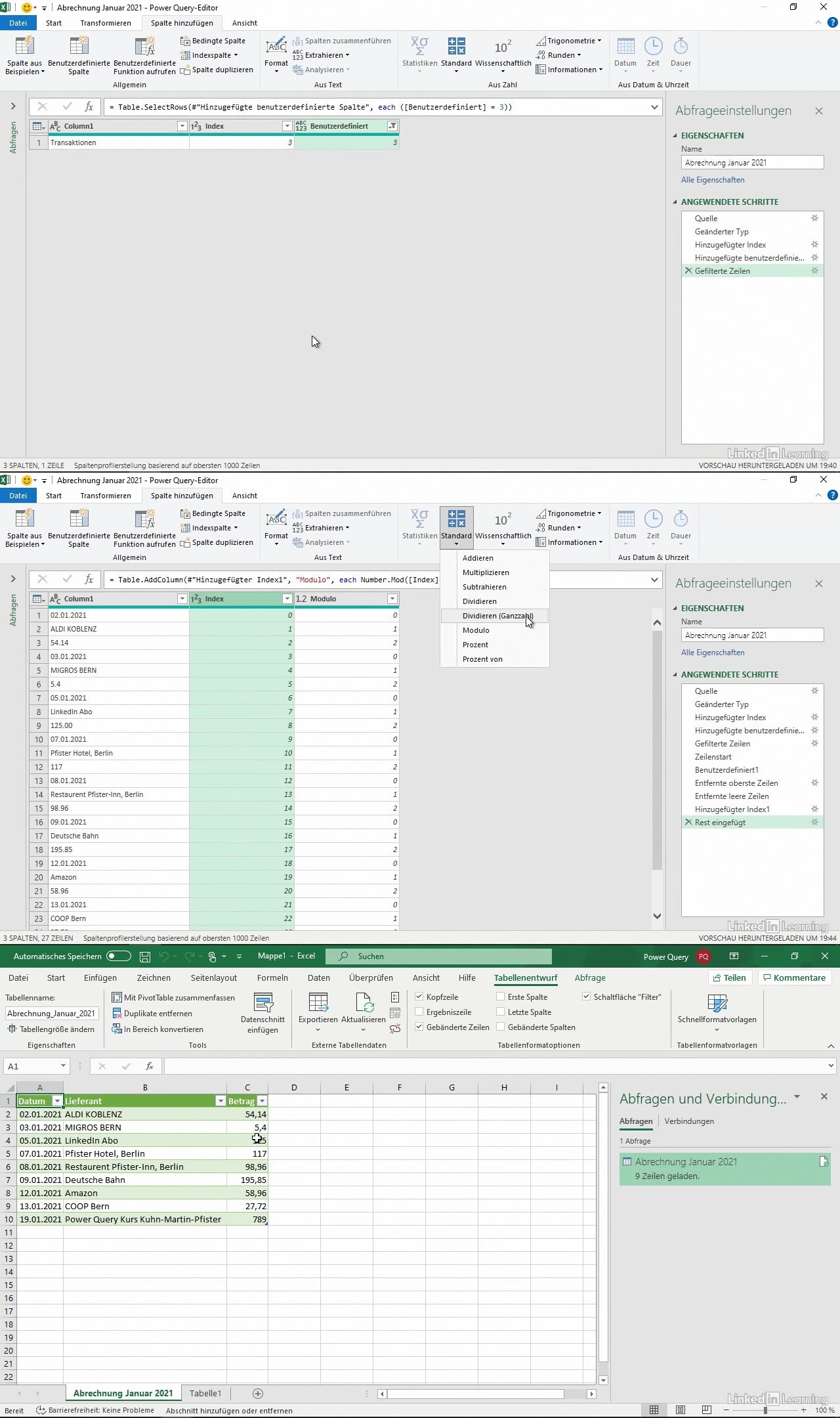
Task: Uncheck the Kopfzeile checkbox
Action: (x=419, y=997)
